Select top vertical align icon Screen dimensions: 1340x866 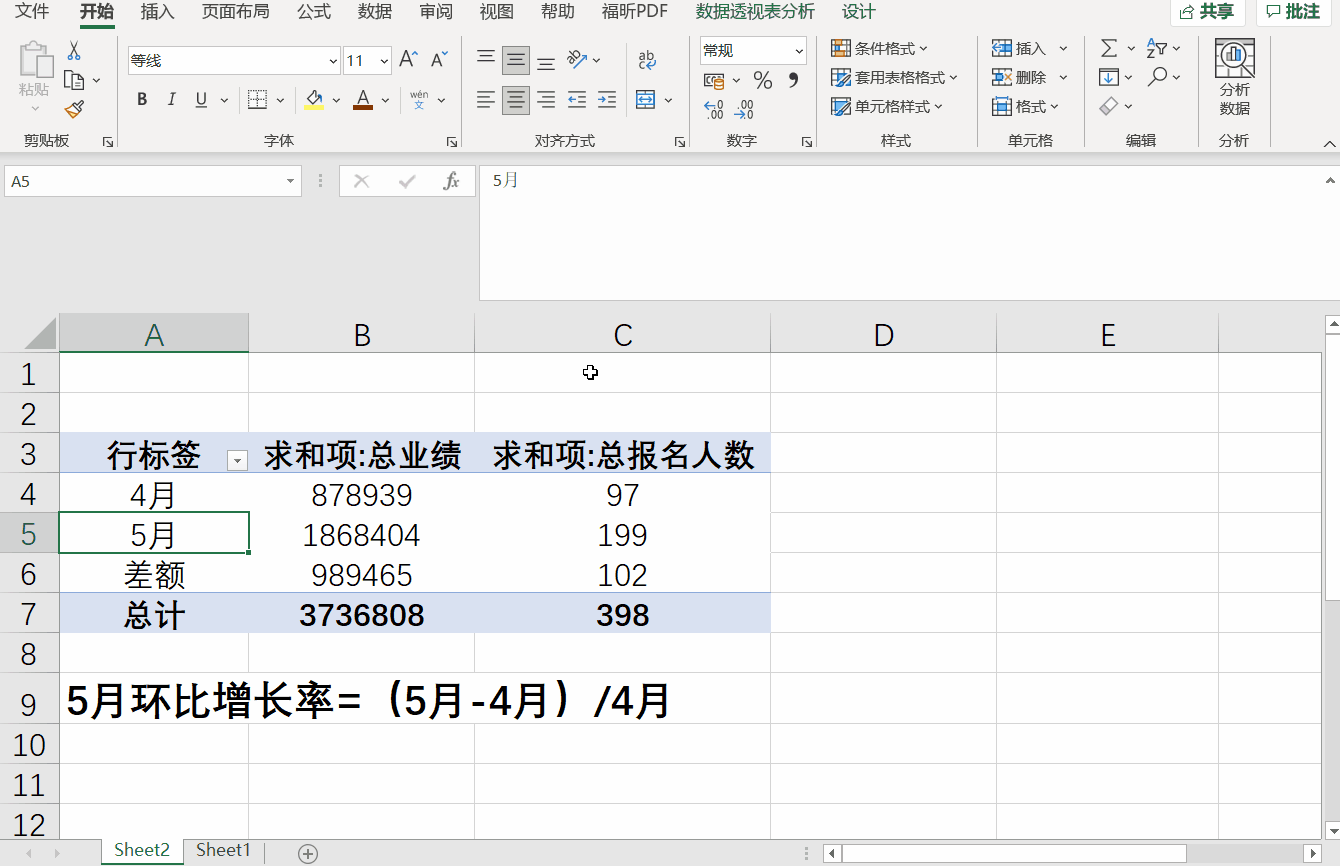[486, 60]
